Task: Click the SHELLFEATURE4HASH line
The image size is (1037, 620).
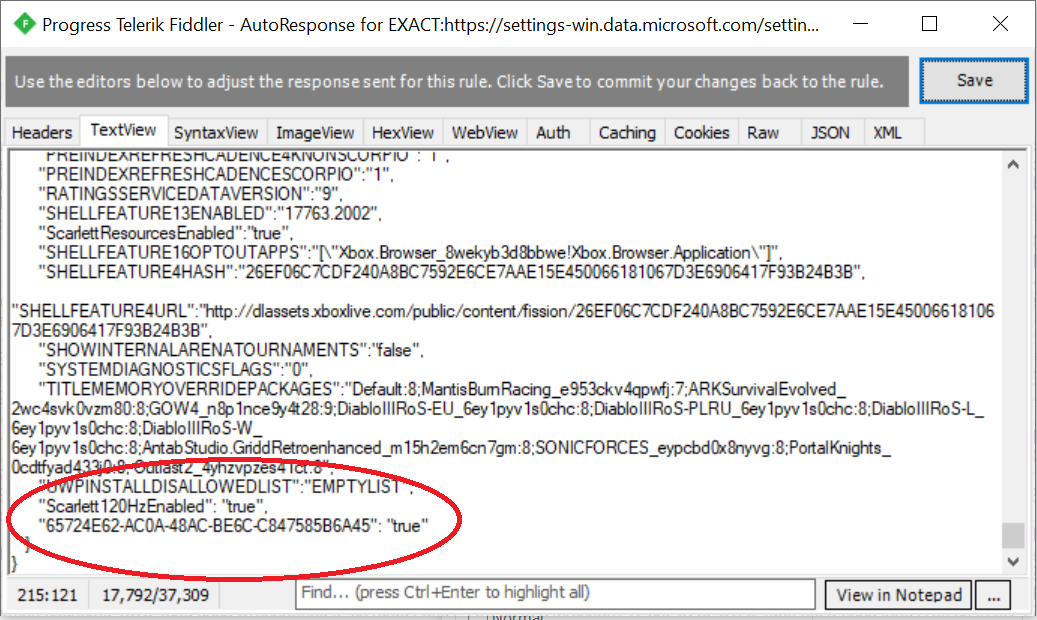Action: coord(452,272)
